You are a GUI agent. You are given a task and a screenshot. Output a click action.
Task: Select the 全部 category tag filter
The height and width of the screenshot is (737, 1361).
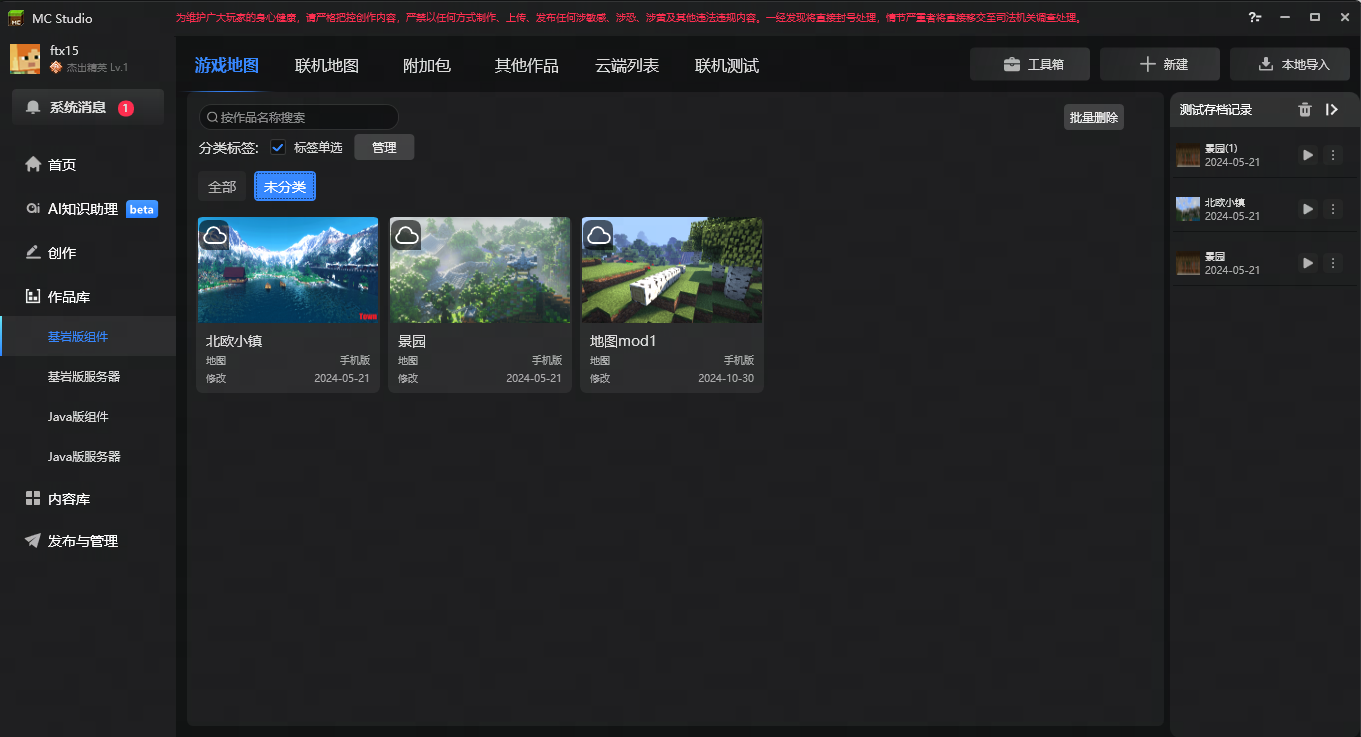[222, 187]
